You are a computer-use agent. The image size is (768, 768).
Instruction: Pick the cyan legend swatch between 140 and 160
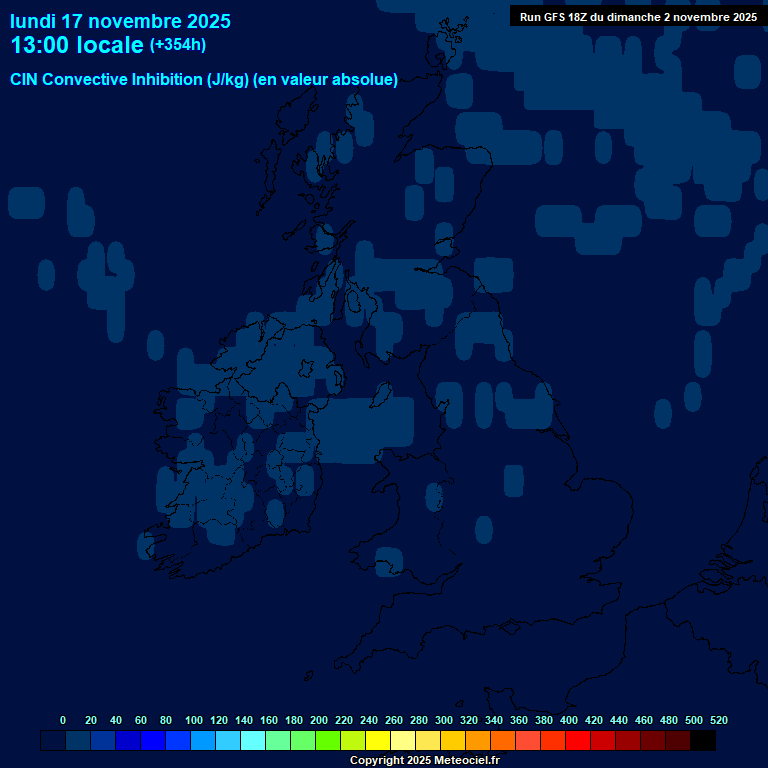[x=253, y=741]
